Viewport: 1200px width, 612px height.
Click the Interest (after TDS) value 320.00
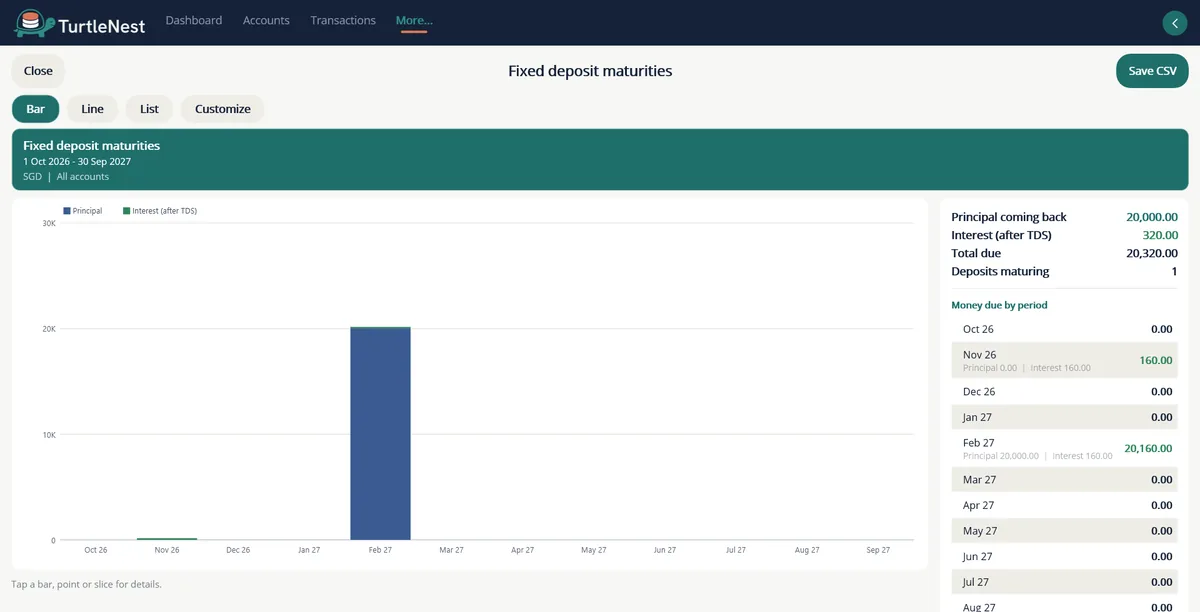[1160, 235]
